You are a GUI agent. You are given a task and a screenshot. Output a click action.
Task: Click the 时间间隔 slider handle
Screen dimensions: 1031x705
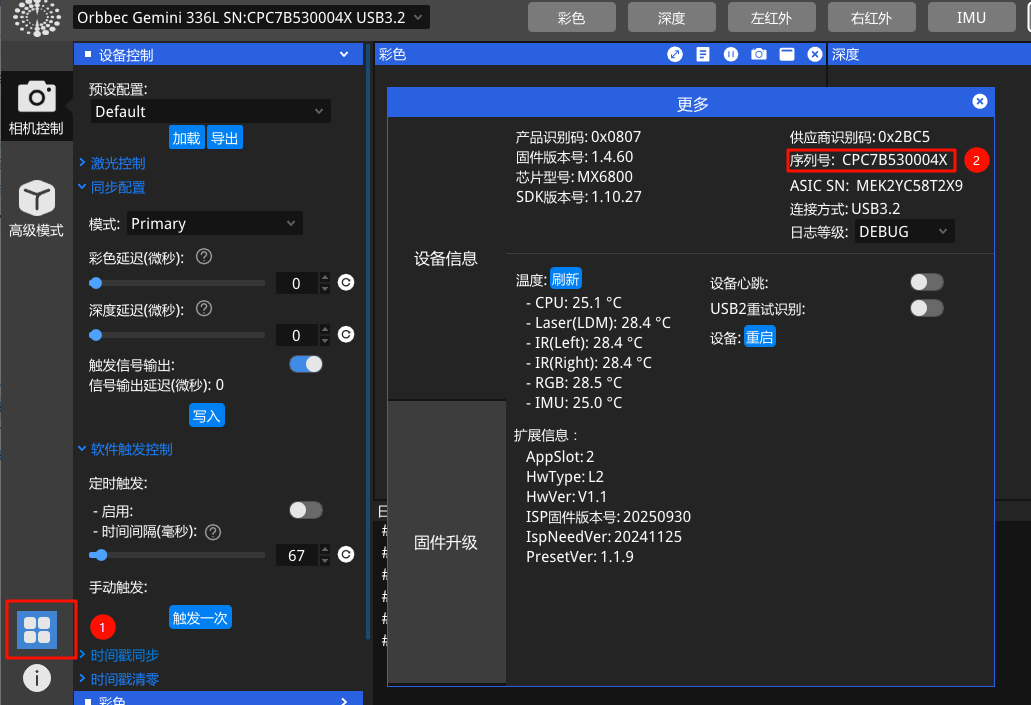pos(99,554)
